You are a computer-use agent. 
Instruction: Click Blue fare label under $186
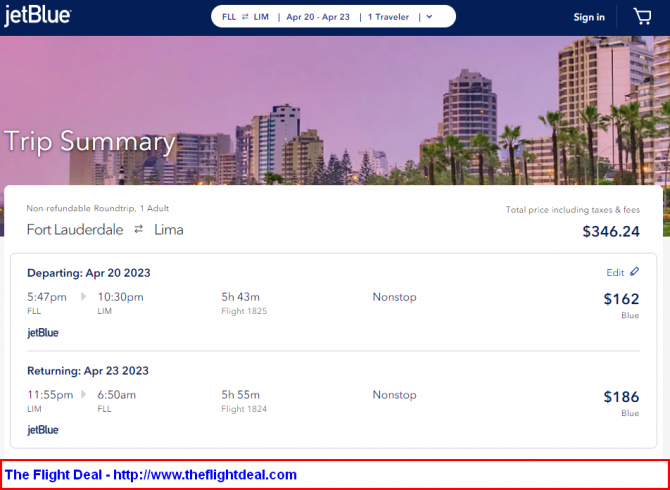(630, 413)
